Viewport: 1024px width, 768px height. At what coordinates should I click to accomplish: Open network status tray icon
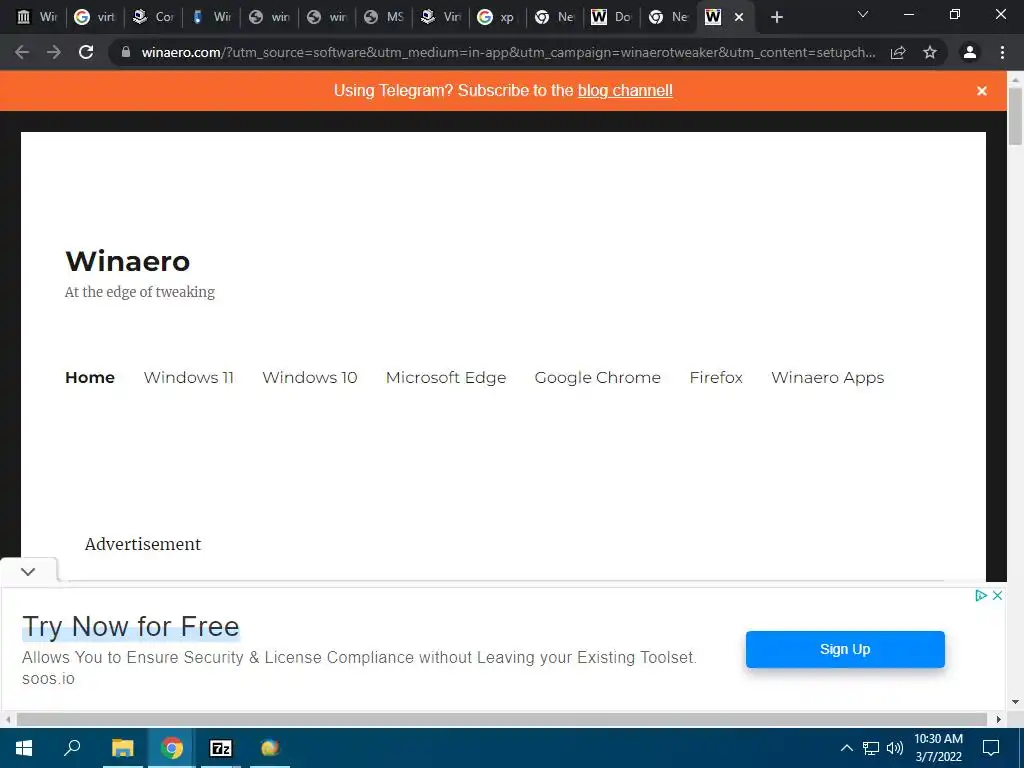tap(871, 748)
